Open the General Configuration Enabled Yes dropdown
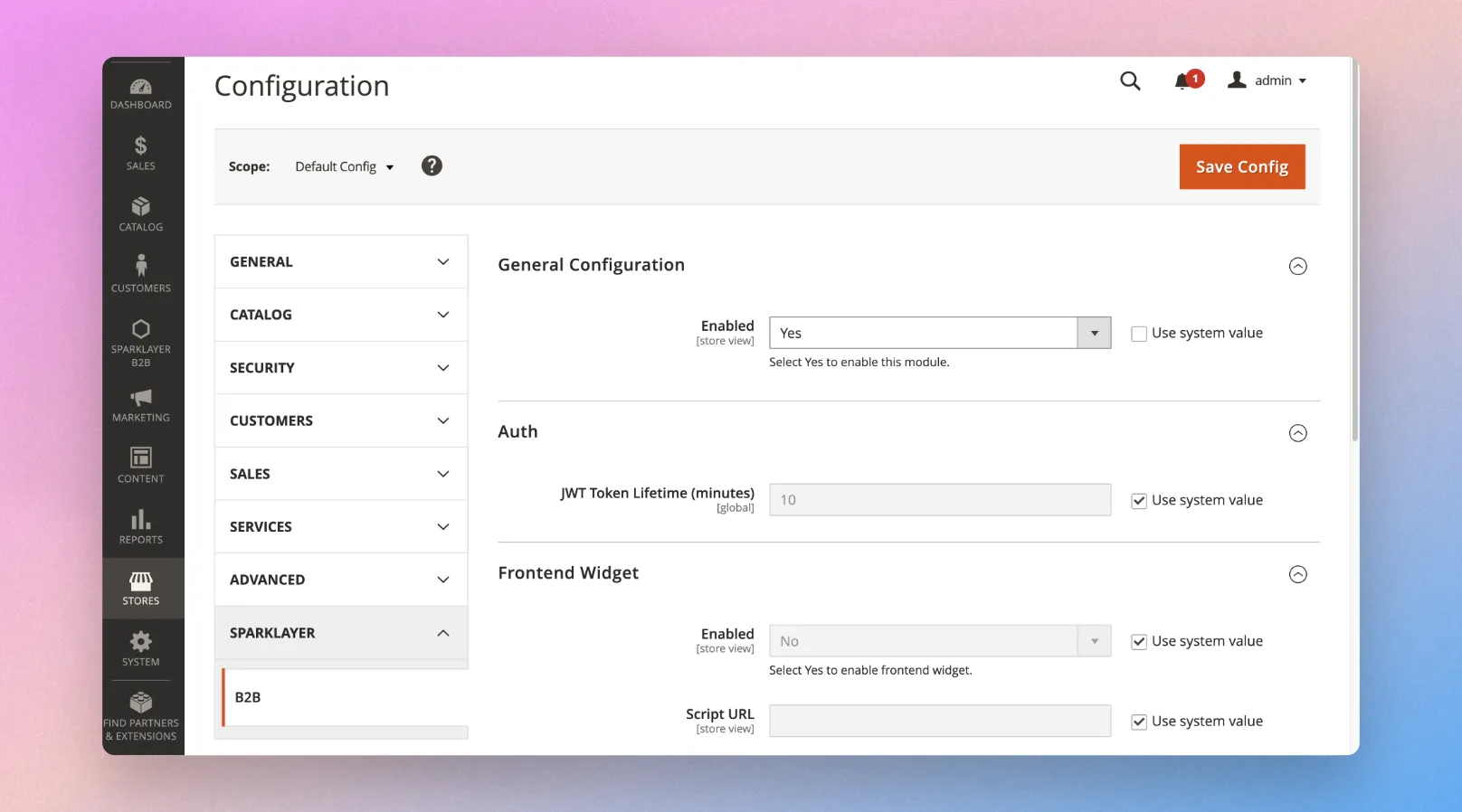Screen dimensions: 1462x812 pyautogui.click(x=940, y=333)
